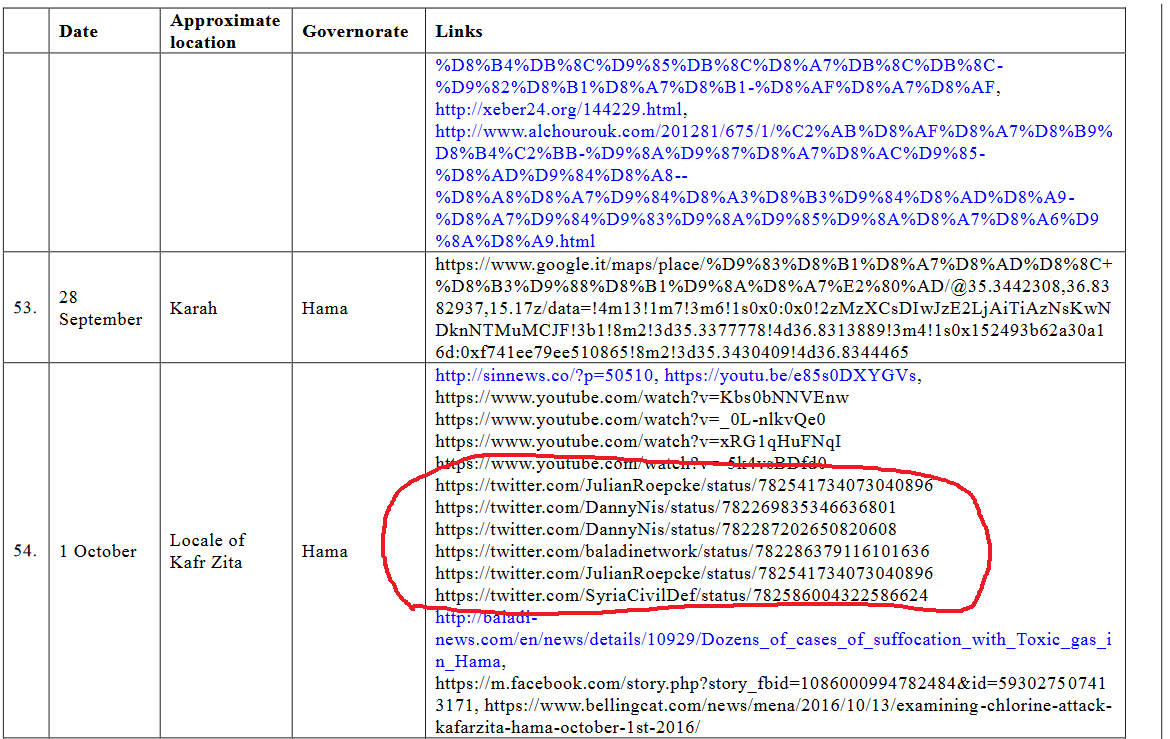Click the Approximate location column header
The height and width of the screenshot is (739, 1170).
point(225,31)
